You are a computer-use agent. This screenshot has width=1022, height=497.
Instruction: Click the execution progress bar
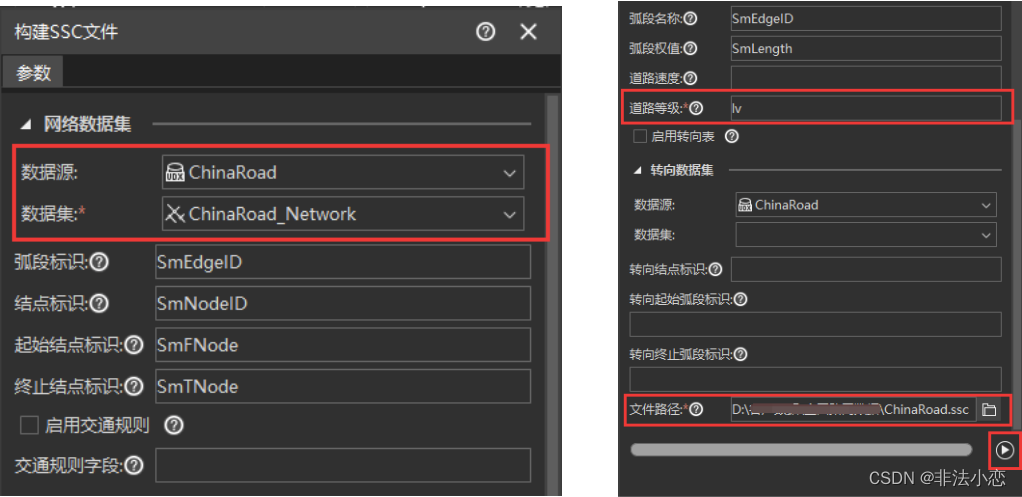(x=801, y=449)
